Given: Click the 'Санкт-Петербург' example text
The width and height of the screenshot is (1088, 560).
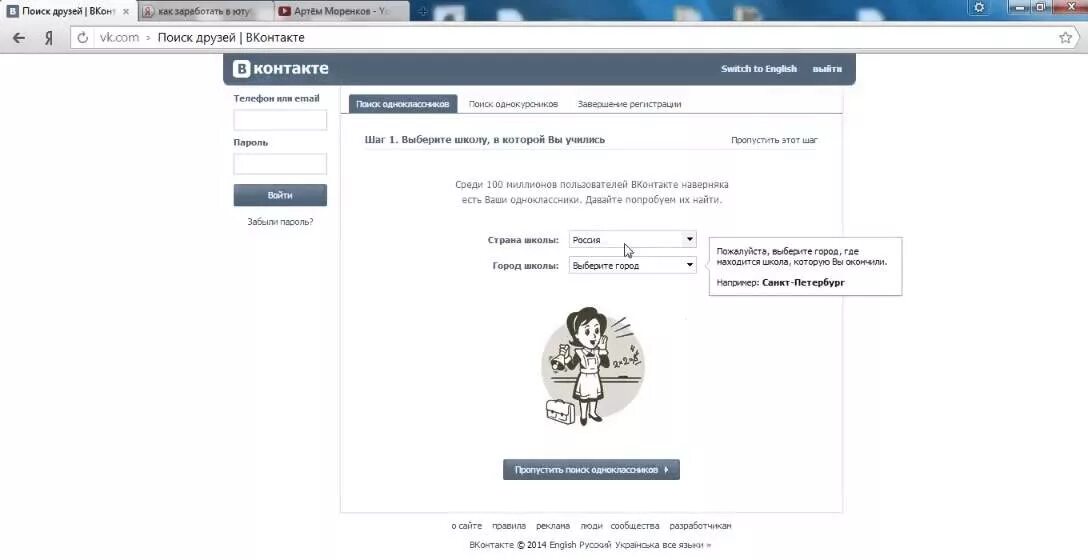Looking at the screenshot, I should click(804, 283).
